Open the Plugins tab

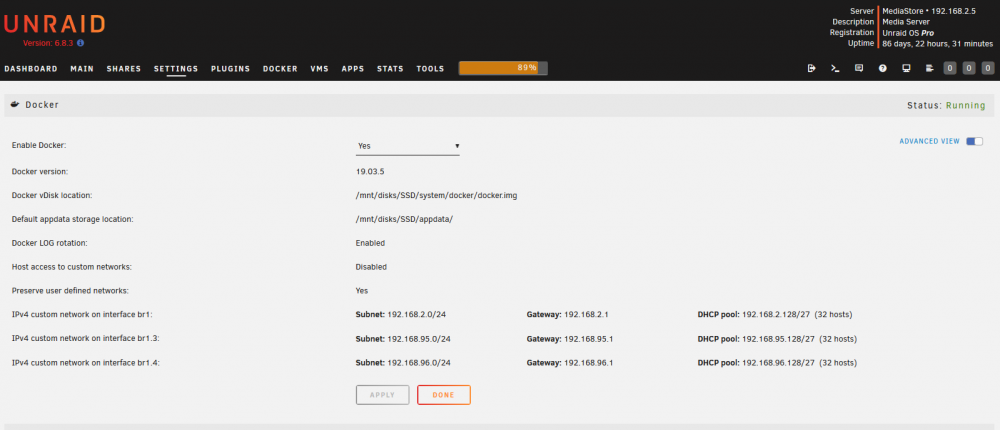230,69
